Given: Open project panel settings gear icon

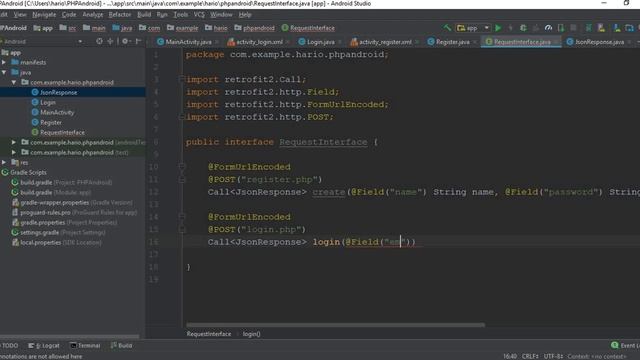Looking at the screenshot, I should pos(126,41).
